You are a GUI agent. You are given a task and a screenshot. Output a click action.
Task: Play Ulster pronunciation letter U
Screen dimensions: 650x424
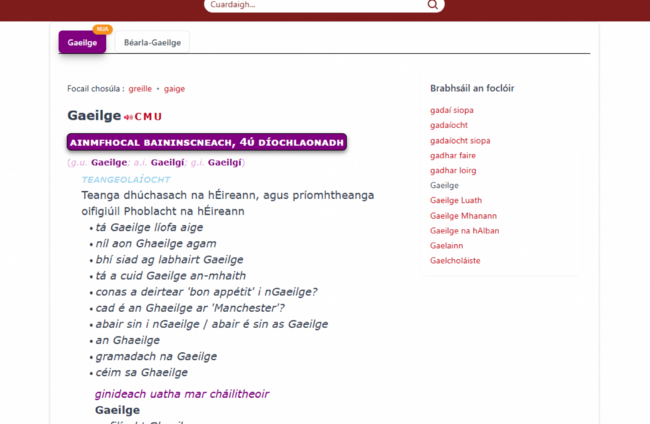tap(157, 117)
